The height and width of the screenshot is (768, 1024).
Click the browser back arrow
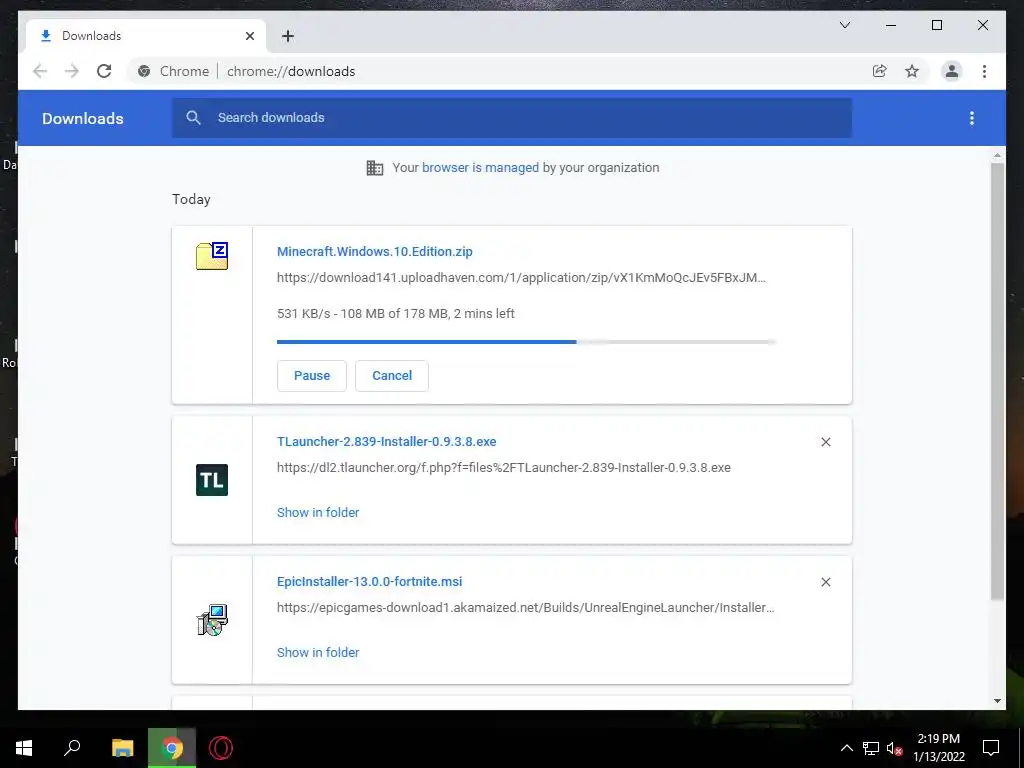coord(40,71)
